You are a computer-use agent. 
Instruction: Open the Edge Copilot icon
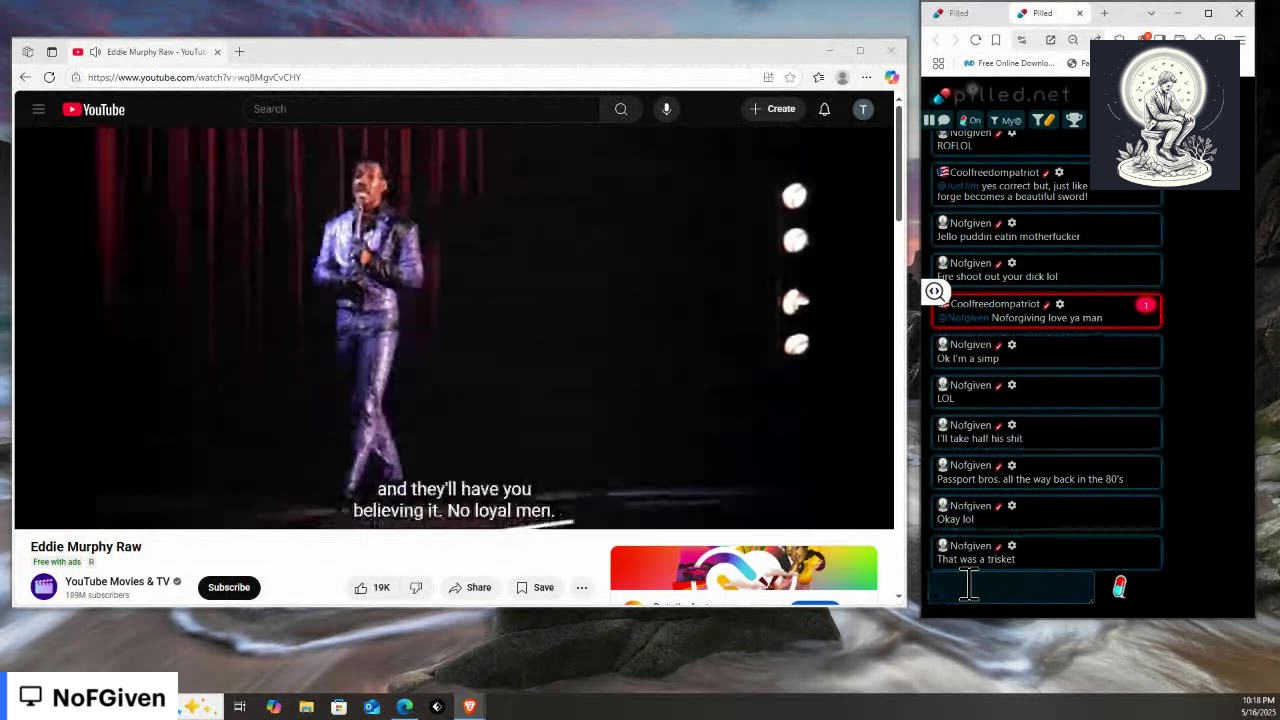coord(891,77)
